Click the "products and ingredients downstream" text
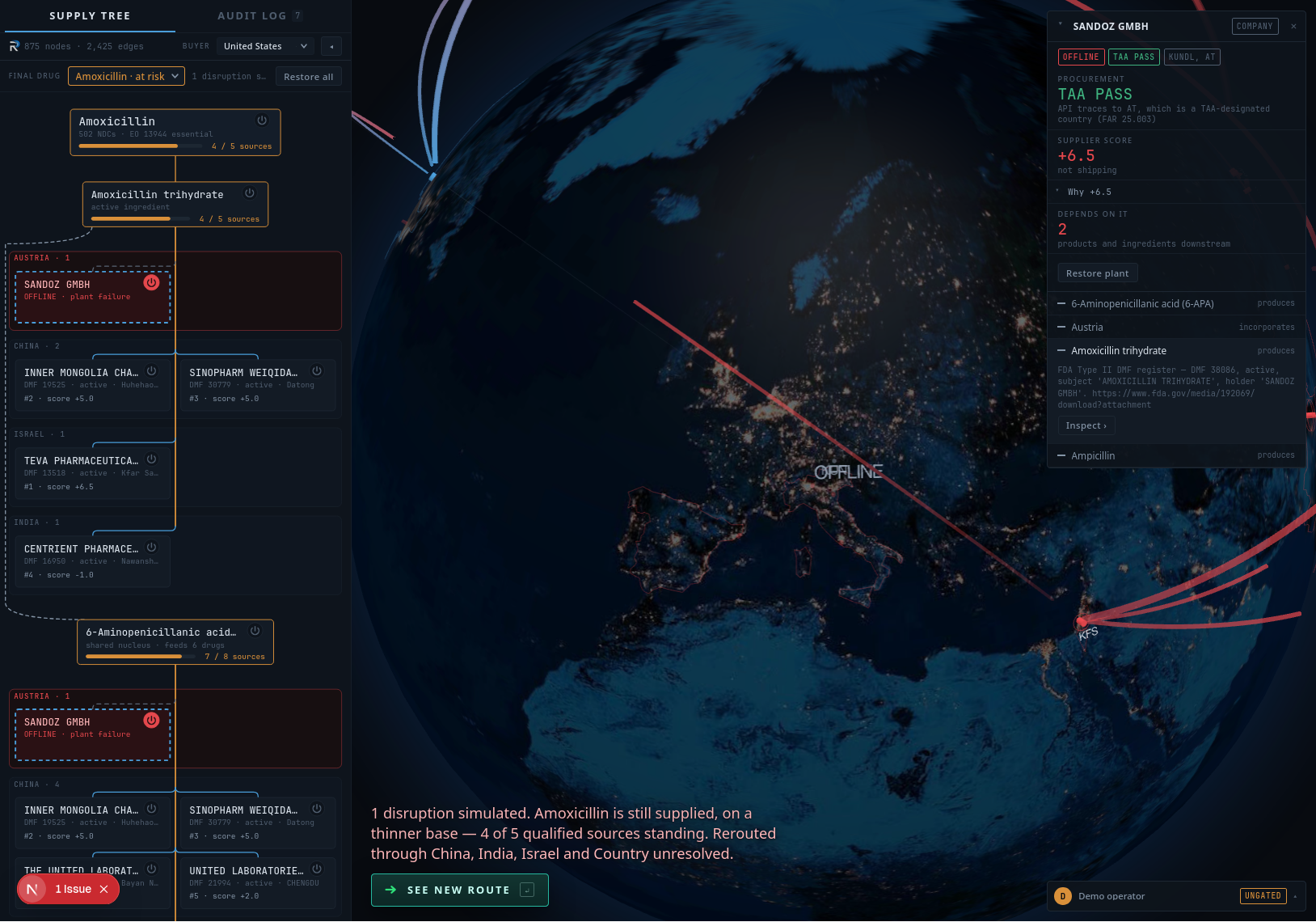Image resolution: width=1316 pixels, height=922 pixels. [x=1144, y=243]
